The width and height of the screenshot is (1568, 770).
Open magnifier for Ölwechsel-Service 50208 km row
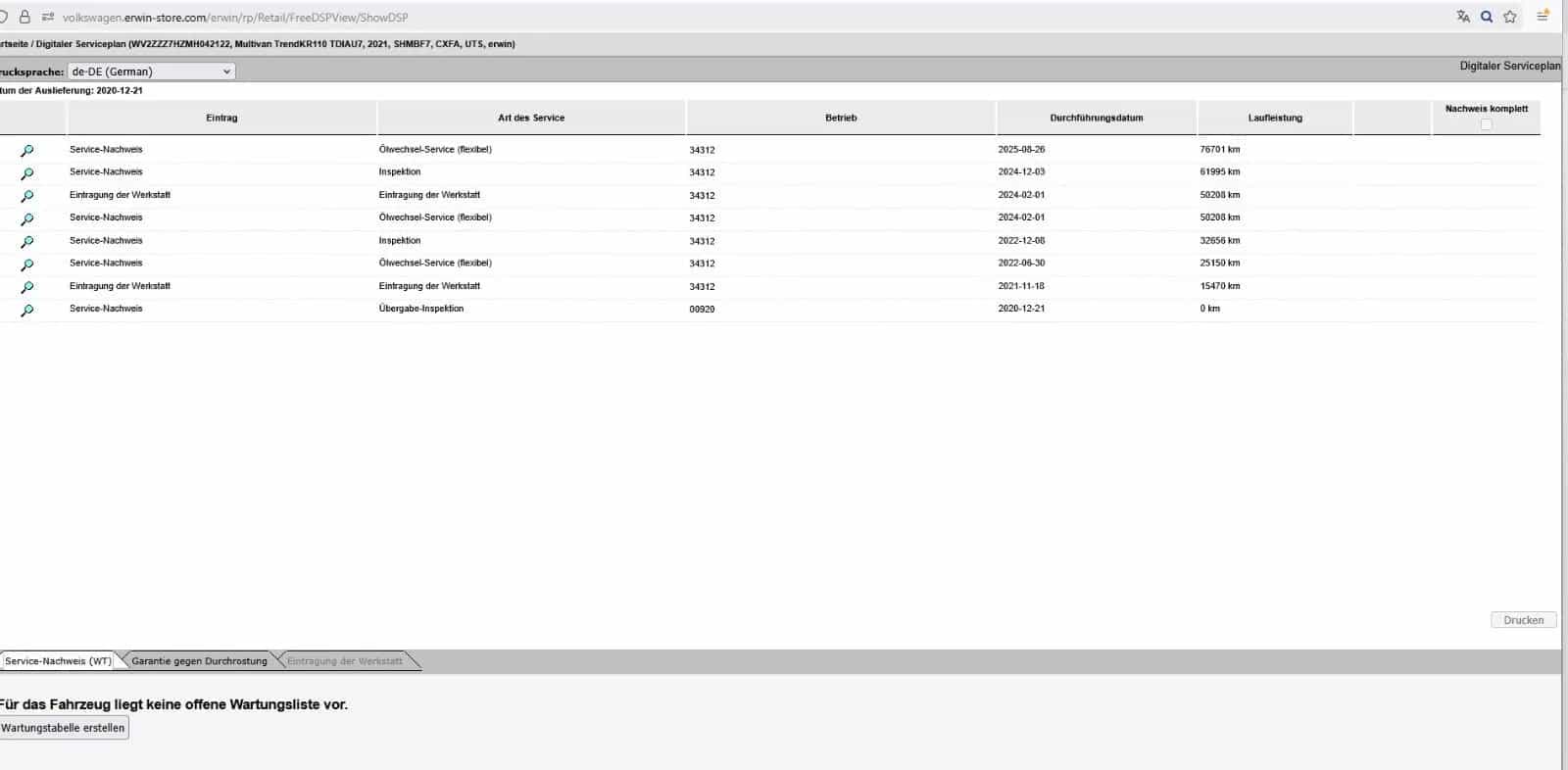[27, 219]
